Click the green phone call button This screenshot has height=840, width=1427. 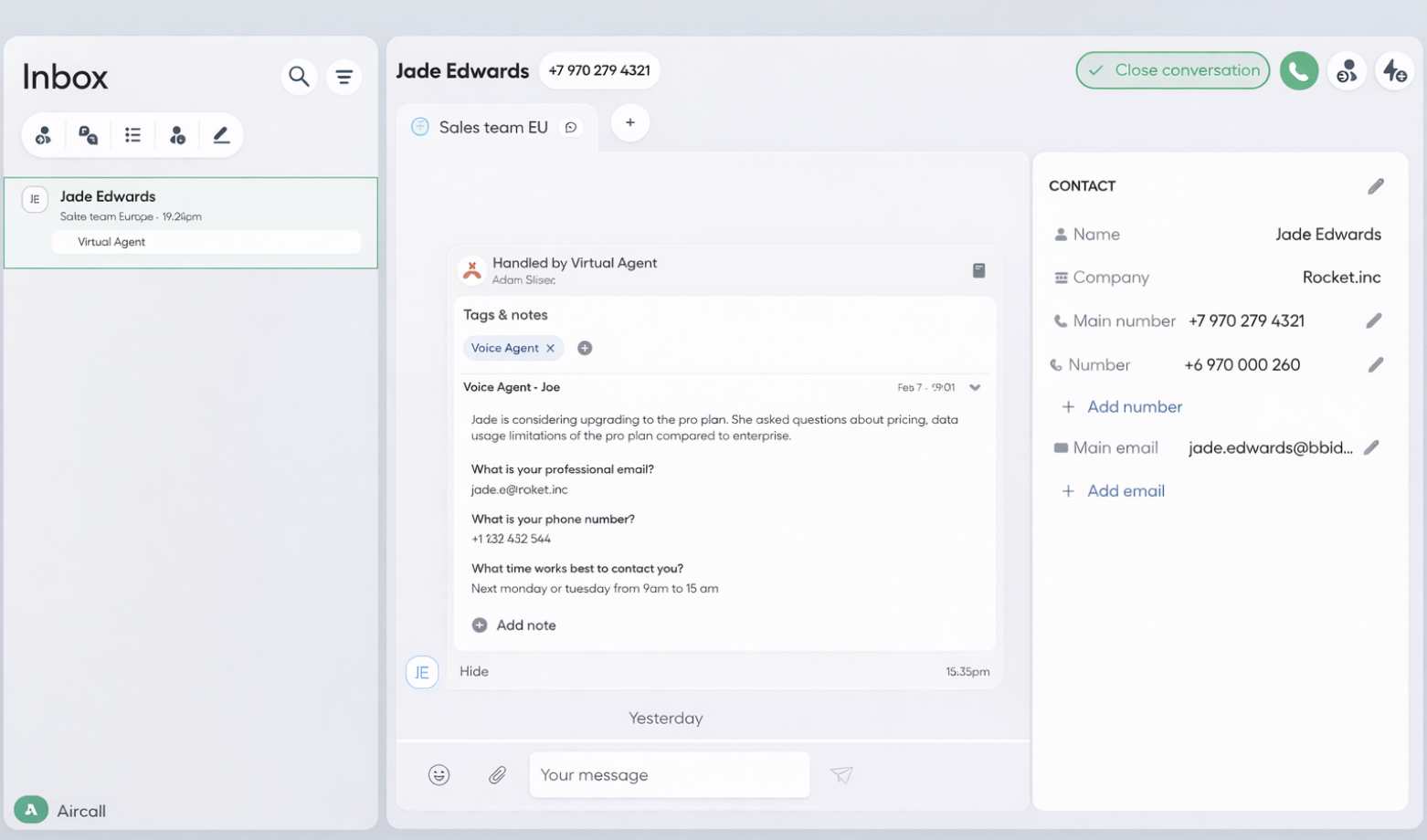(x=1298, y=71)
